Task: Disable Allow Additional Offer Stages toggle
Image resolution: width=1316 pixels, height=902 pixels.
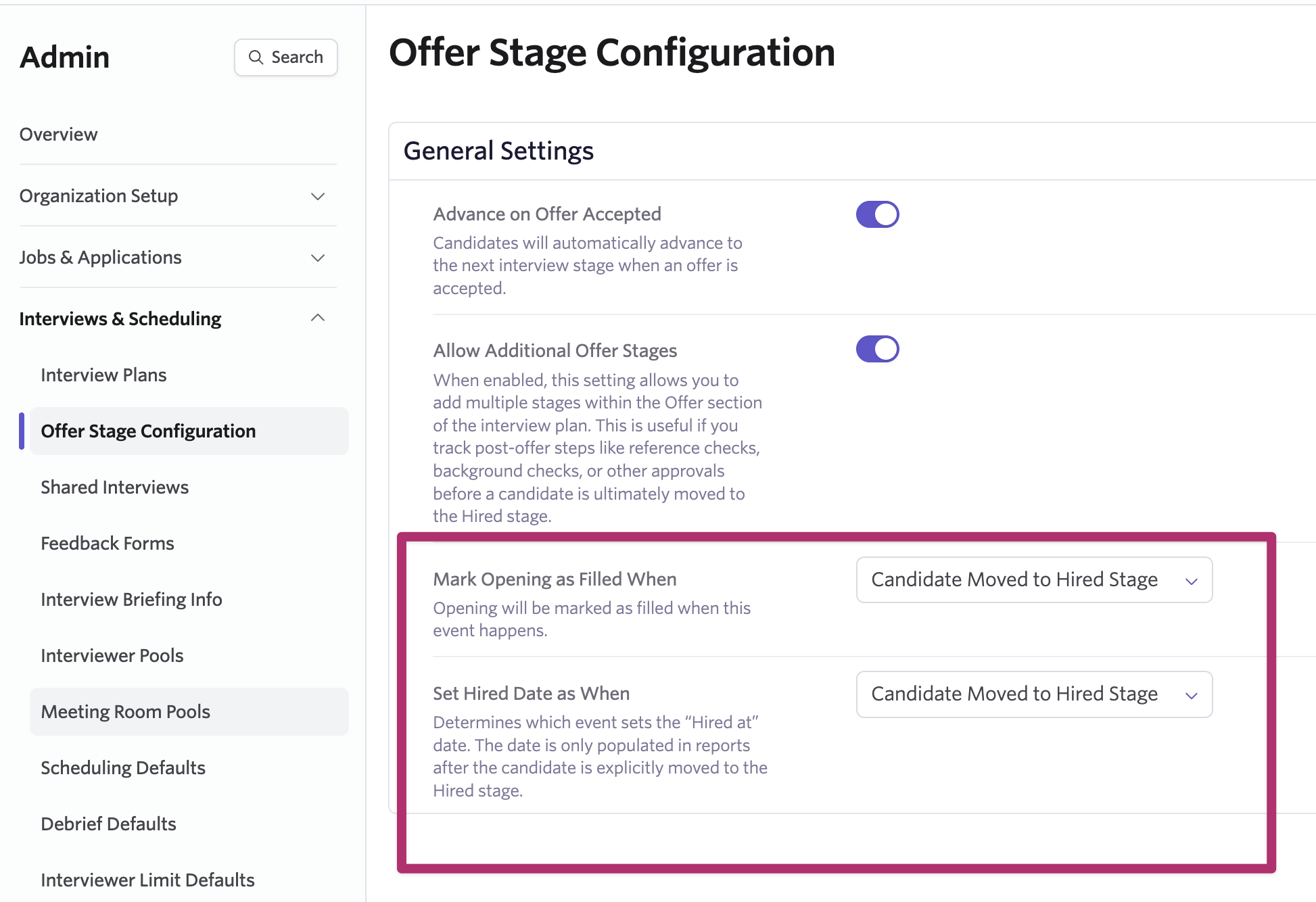Action: [877, 349]
